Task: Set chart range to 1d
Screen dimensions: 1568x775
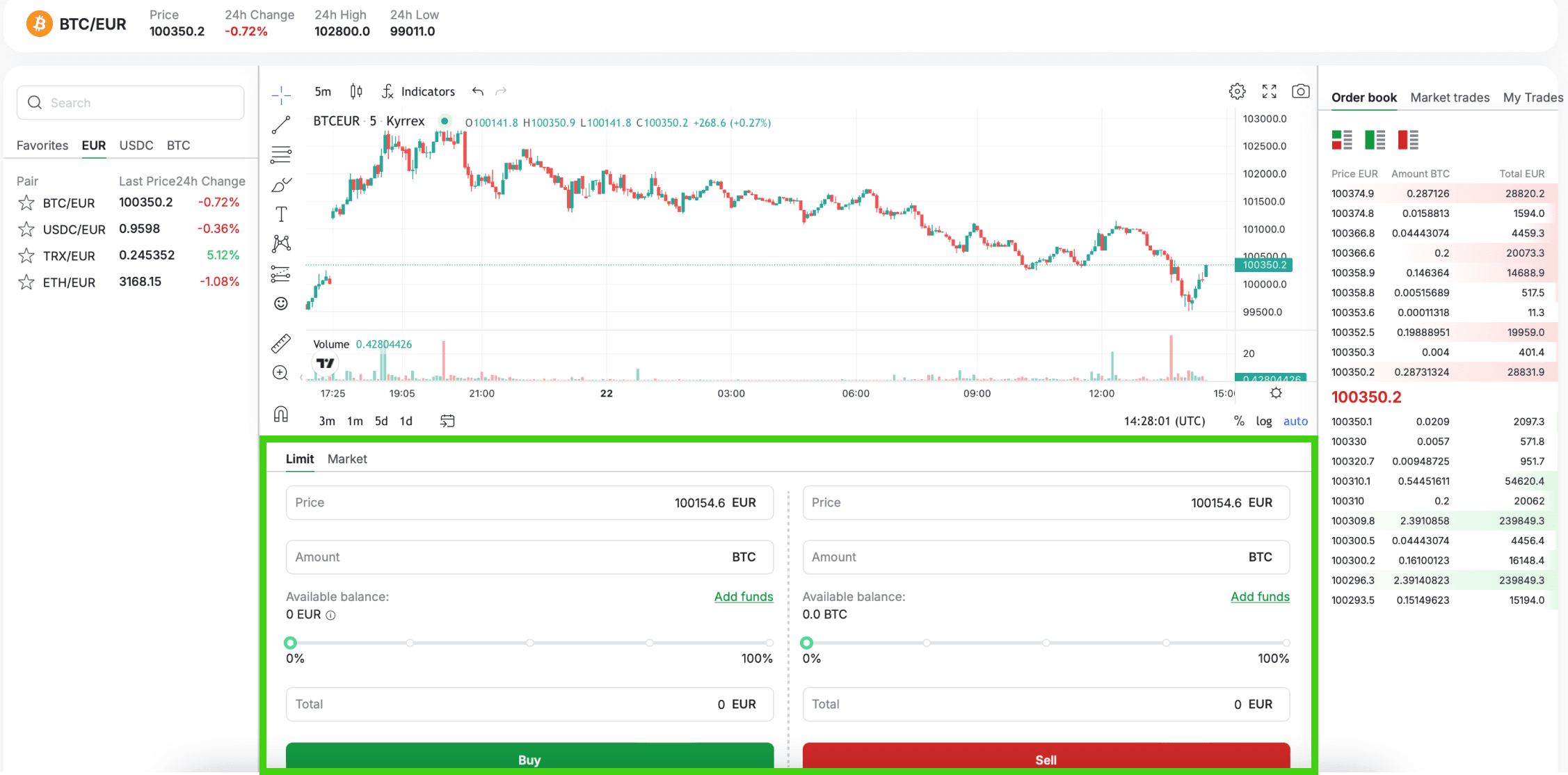Action: [406, 421]
